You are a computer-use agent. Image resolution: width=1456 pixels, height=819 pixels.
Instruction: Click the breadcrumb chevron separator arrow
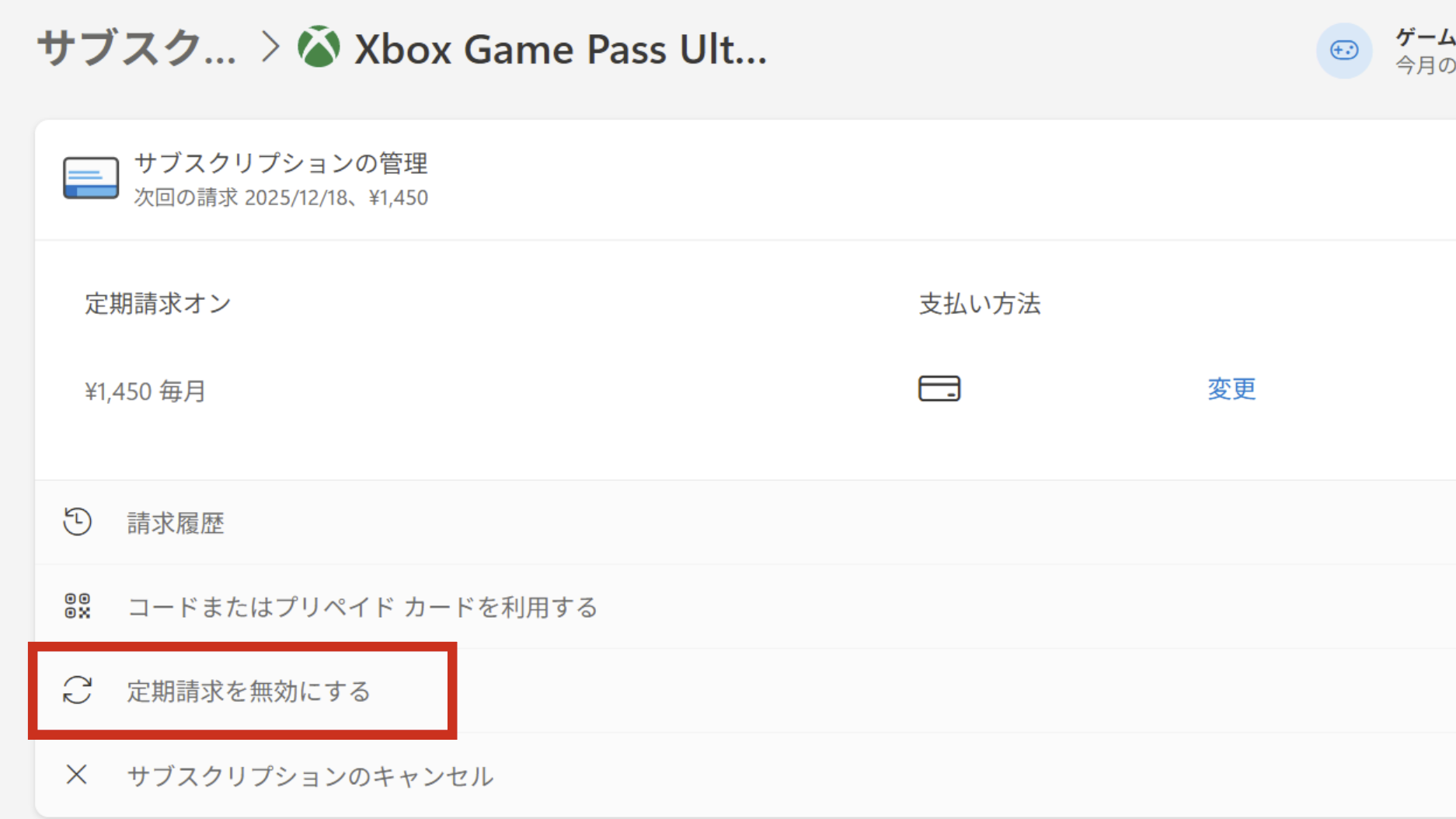click(x=270, y=47)
